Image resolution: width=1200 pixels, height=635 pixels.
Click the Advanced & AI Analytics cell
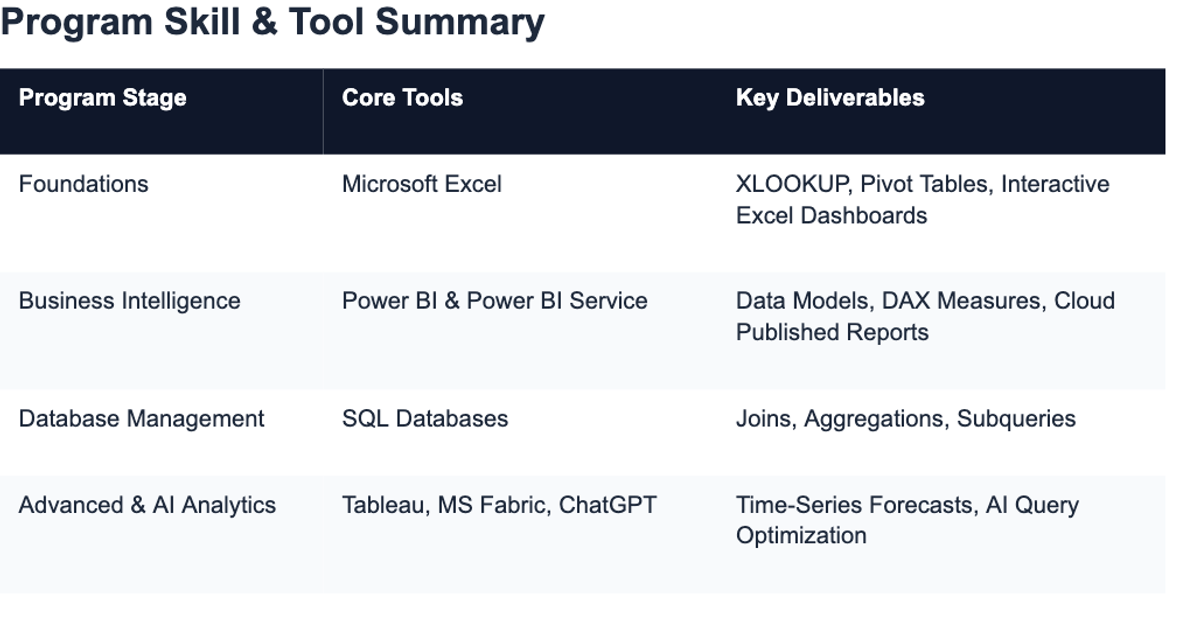click(161, 535)
